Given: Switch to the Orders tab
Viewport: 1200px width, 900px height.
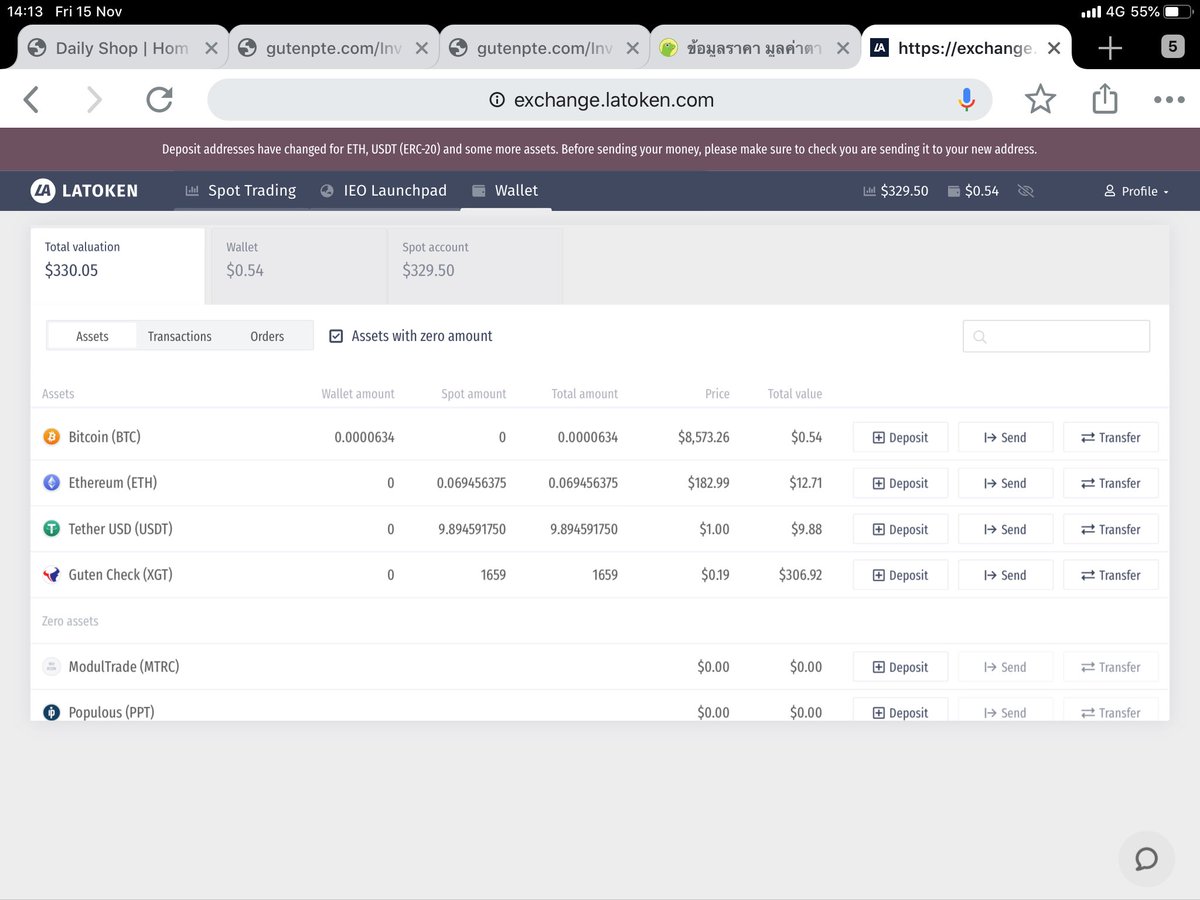Looking at the screenshot, I should 267,336.
